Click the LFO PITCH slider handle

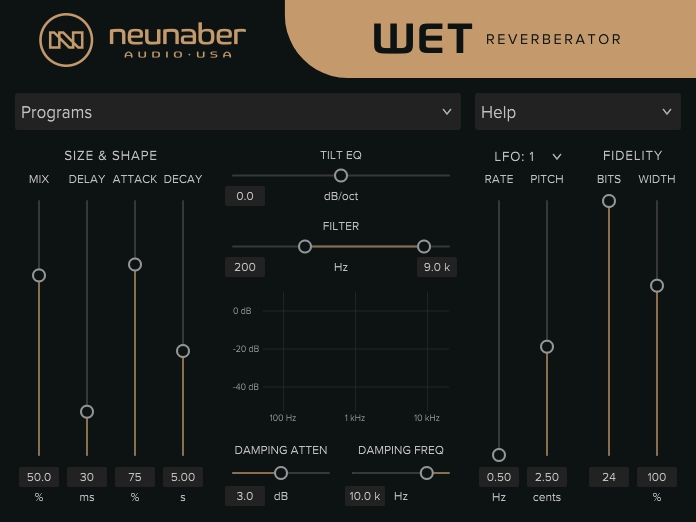click(x=547, y=347)
